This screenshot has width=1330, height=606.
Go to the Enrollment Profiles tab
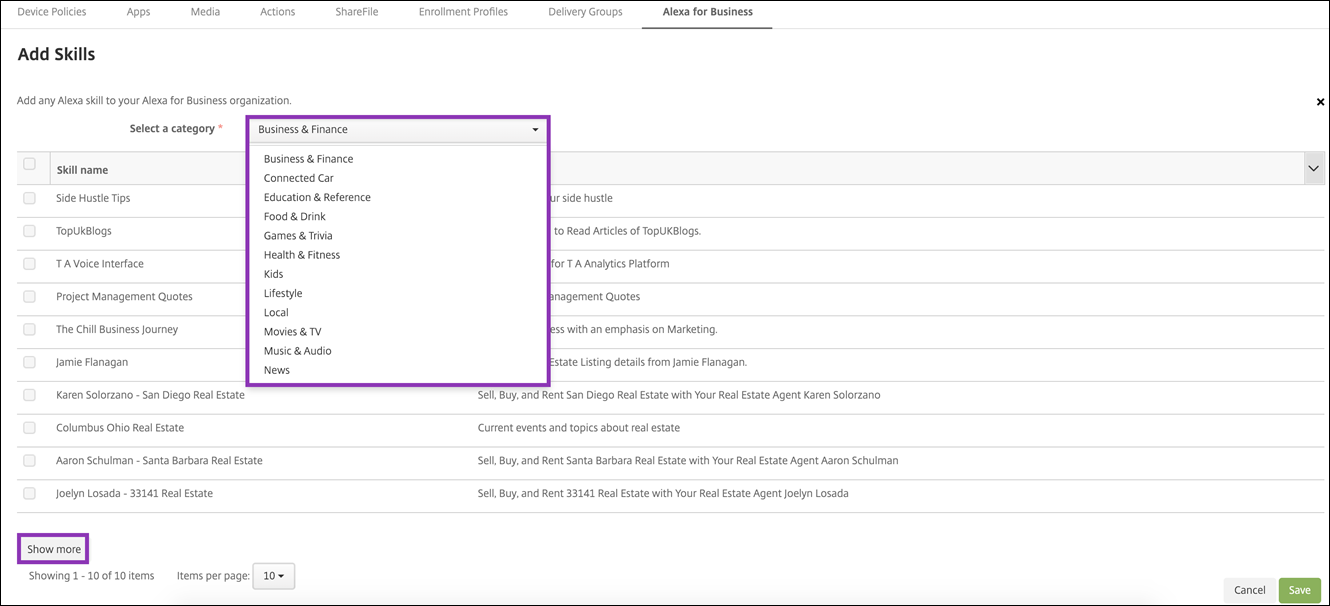pyautogui.click(x=463, y=12)
